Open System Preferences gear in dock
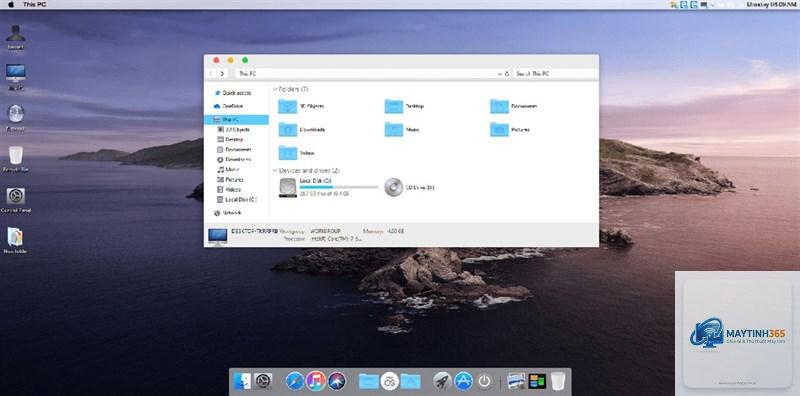This screenshot has width=800, height=396. tap(263, 381)
